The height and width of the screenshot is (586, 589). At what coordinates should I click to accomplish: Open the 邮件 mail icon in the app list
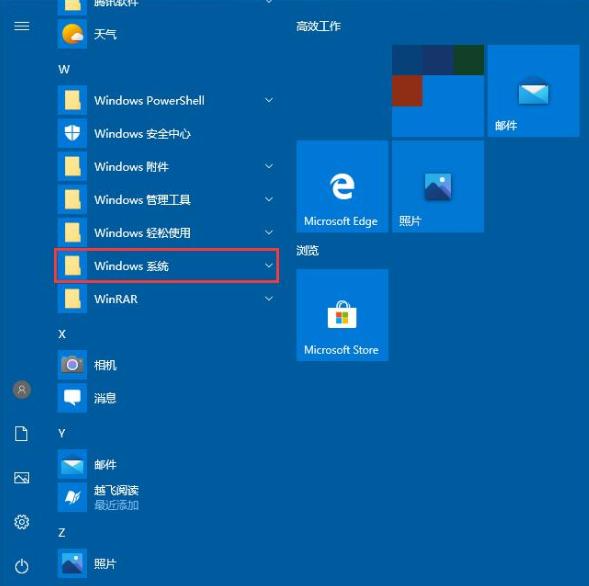72,464
